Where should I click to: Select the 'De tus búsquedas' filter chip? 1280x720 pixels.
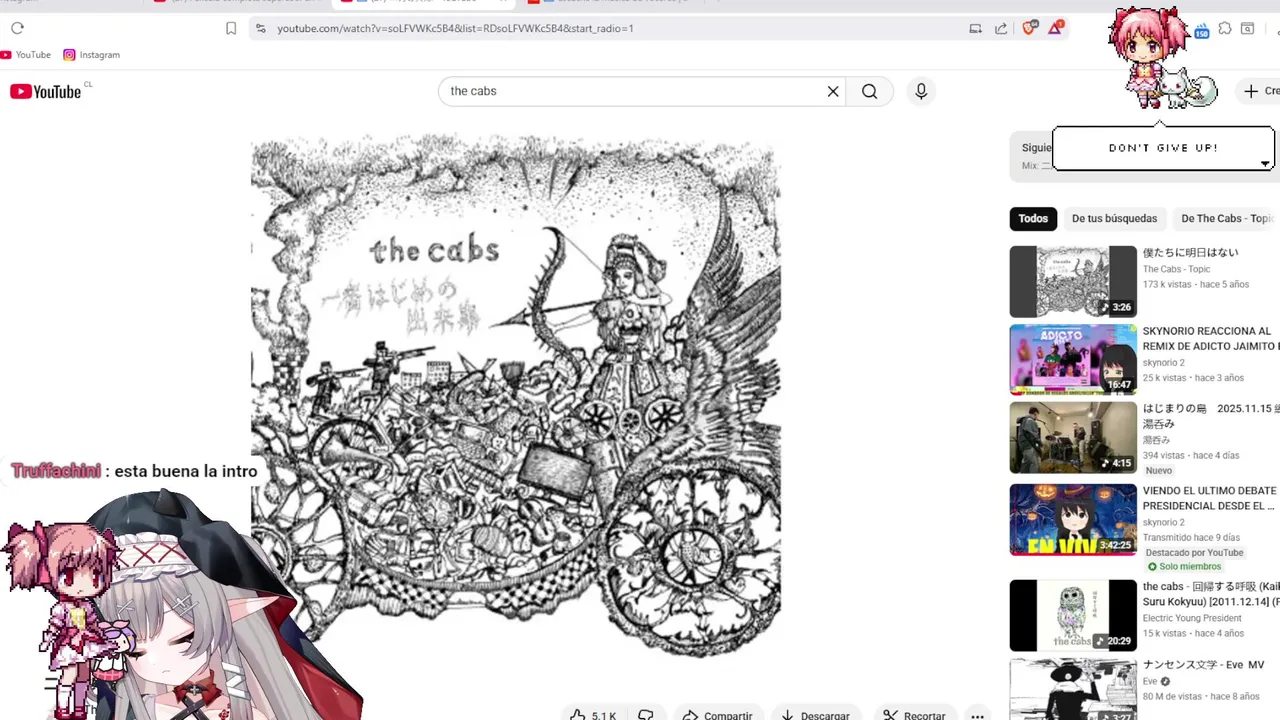pyautogui.click(x=1114, y=218)
